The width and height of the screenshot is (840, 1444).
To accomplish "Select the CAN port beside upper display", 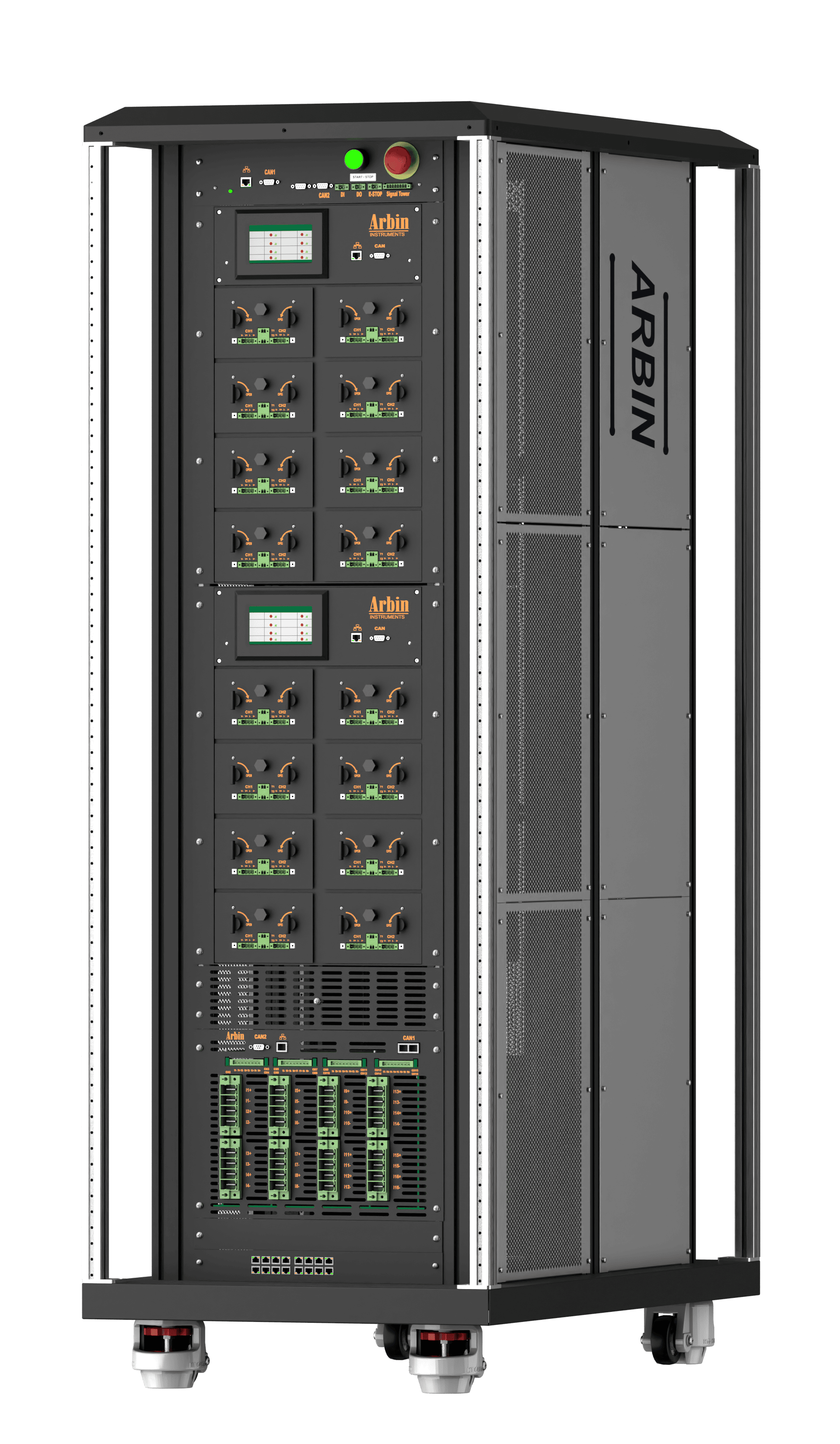I will pos(379,256).
